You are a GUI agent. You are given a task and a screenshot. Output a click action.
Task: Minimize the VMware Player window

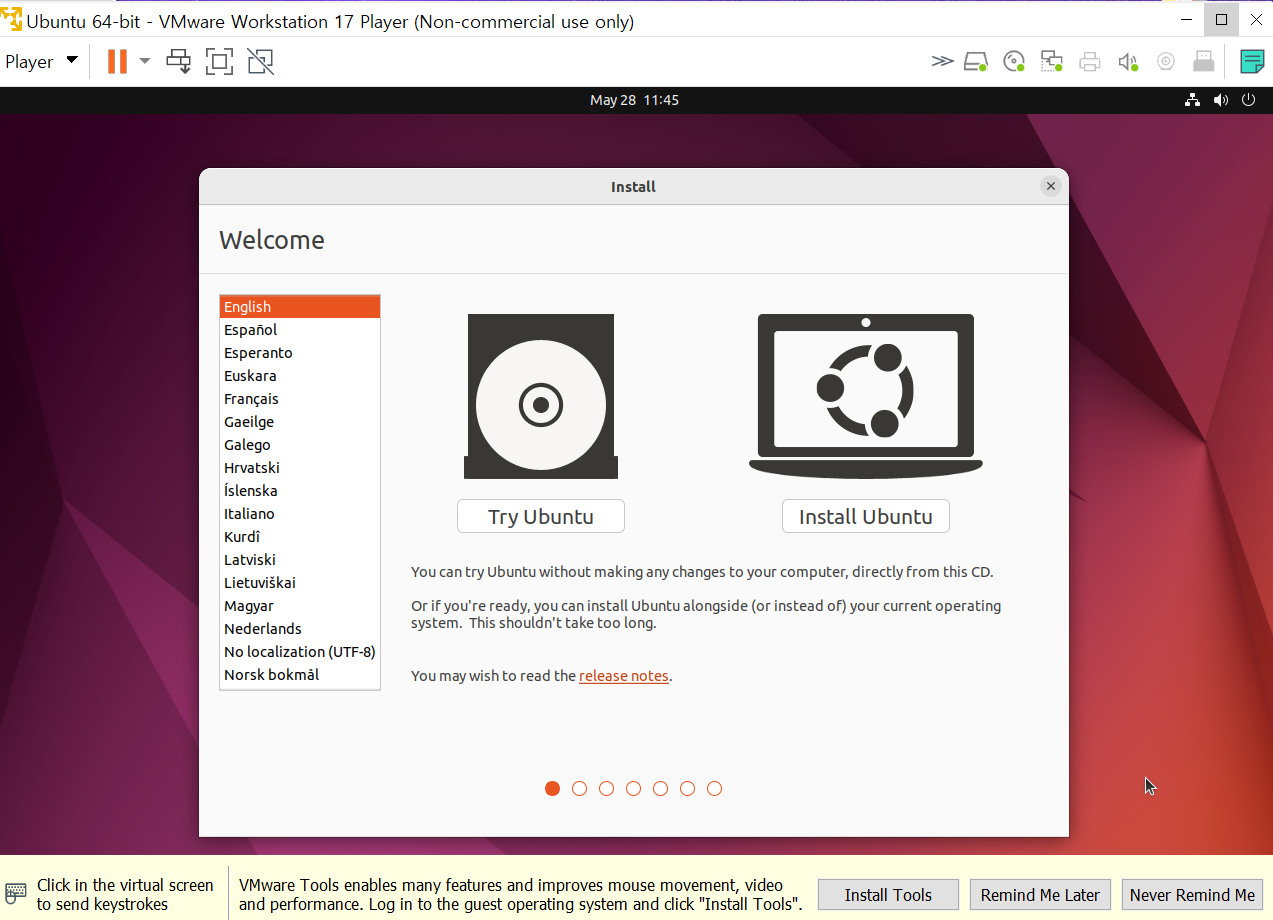[x=1186, y=19]
